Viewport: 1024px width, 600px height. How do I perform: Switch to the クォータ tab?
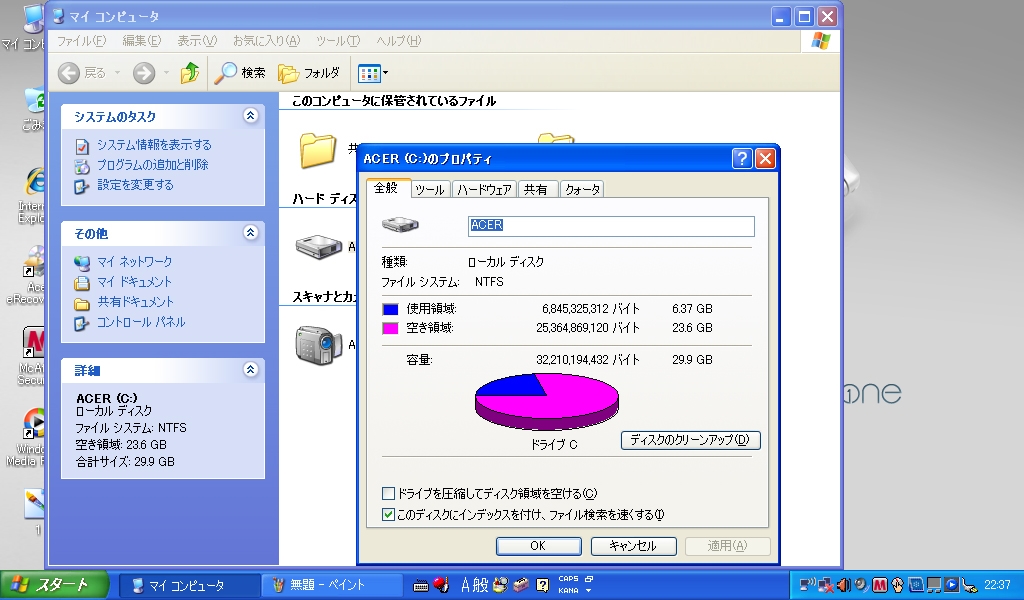tap(581, 189)
